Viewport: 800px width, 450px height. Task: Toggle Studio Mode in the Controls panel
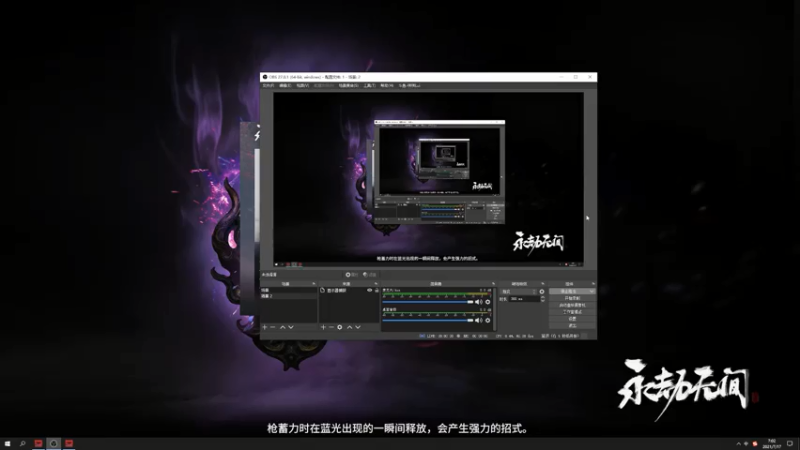click(x=572, y=312)
